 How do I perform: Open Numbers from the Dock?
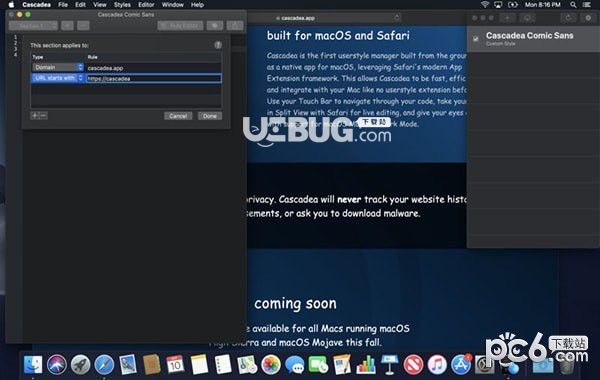click(x=366, y=364)
